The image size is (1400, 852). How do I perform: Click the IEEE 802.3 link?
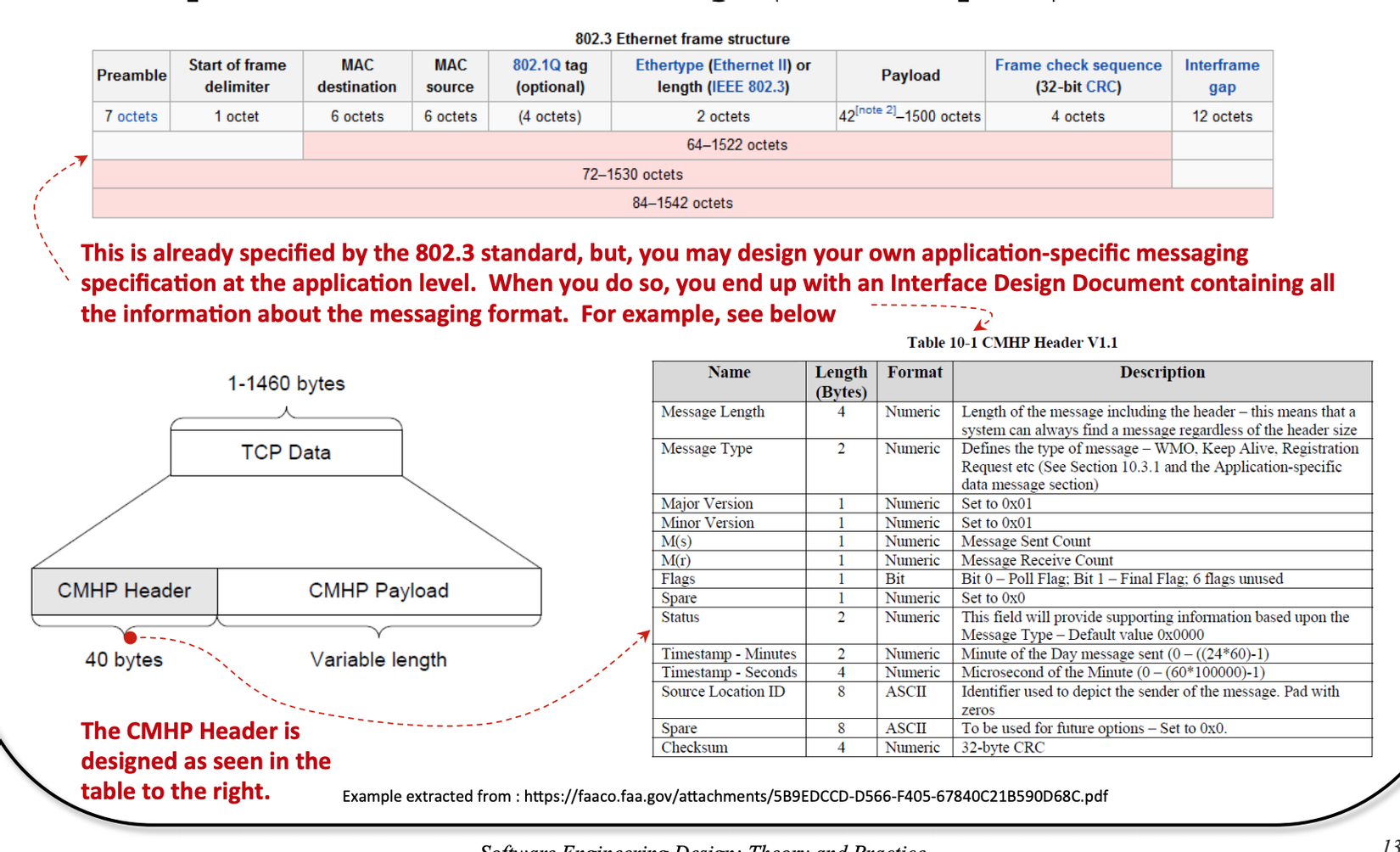pos(748,87)
